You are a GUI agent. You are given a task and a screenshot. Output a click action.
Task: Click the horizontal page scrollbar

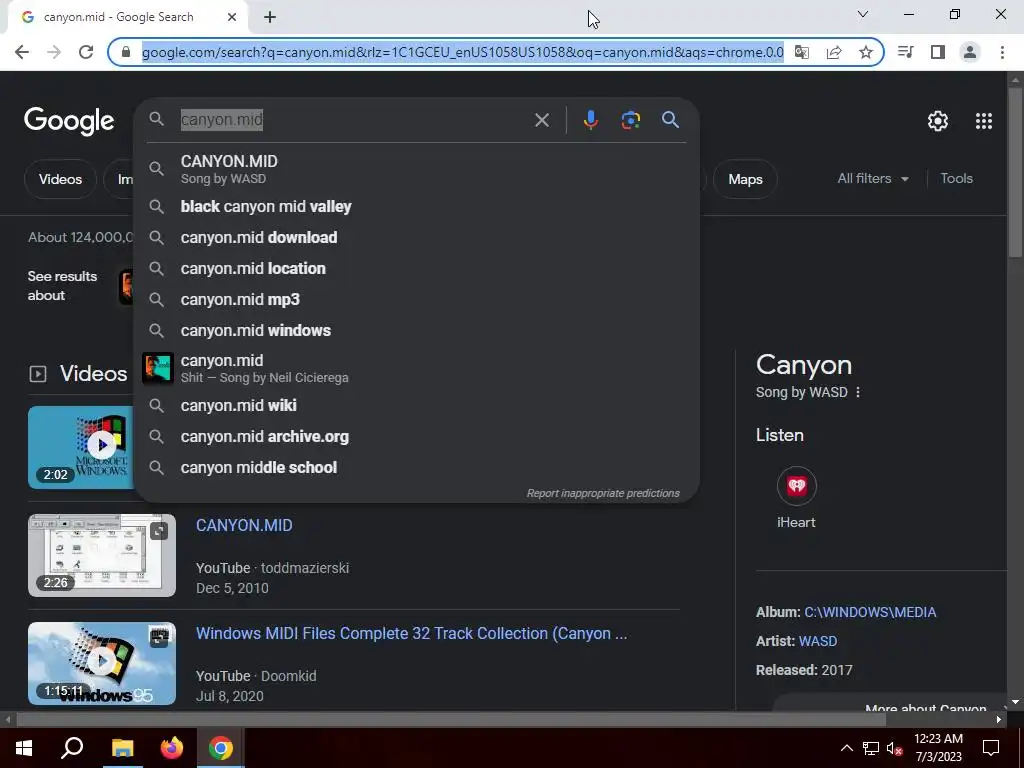(451, 720)
